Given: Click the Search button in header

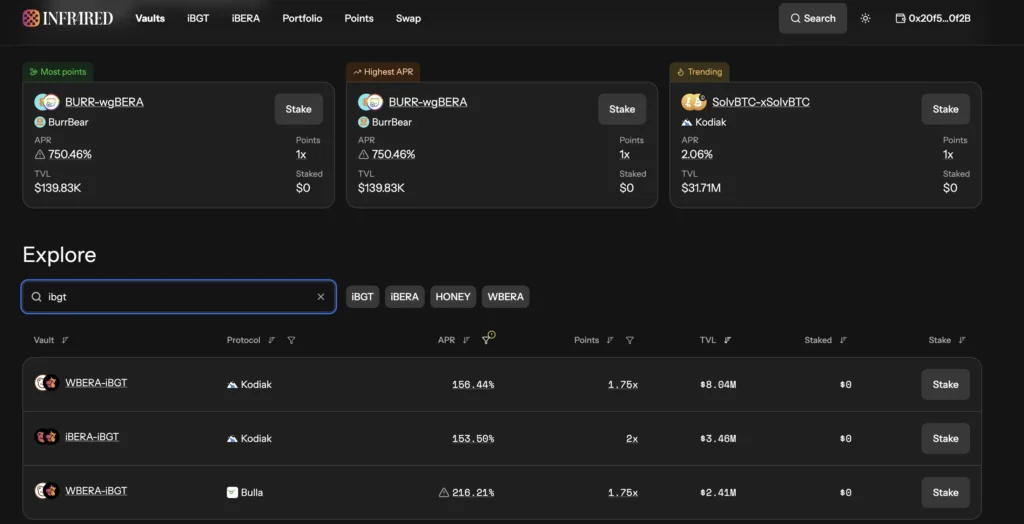Looking at the screenshot, I should (812, 18).
